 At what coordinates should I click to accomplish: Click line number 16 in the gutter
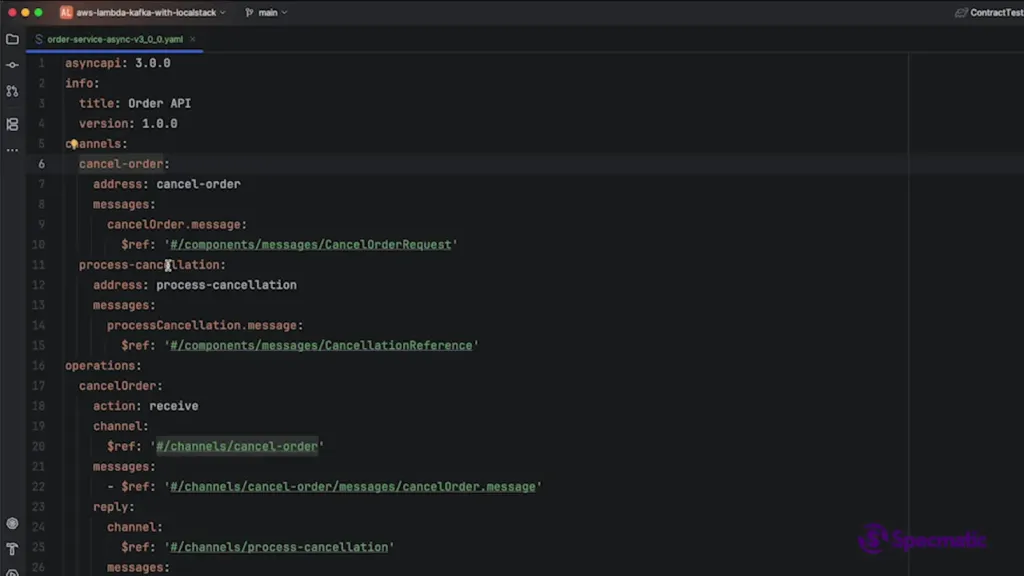coord(39,366)
